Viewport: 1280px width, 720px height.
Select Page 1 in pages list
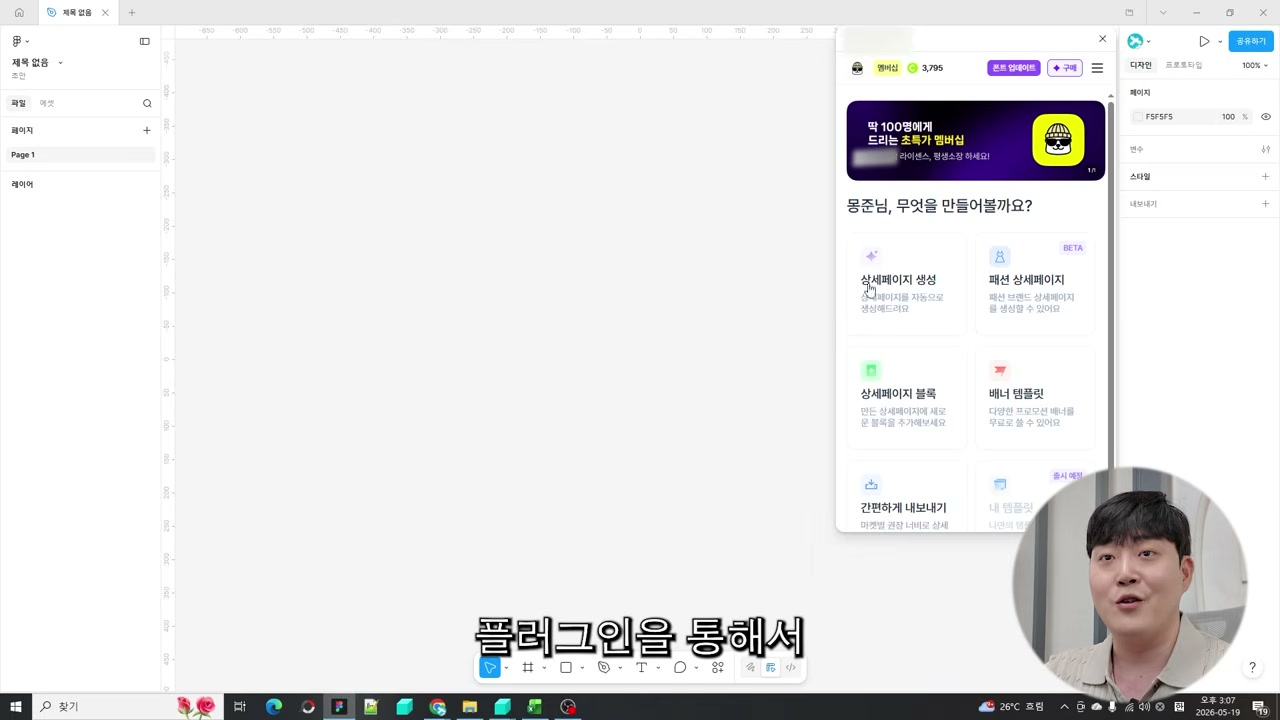click(x=80, y=155)
